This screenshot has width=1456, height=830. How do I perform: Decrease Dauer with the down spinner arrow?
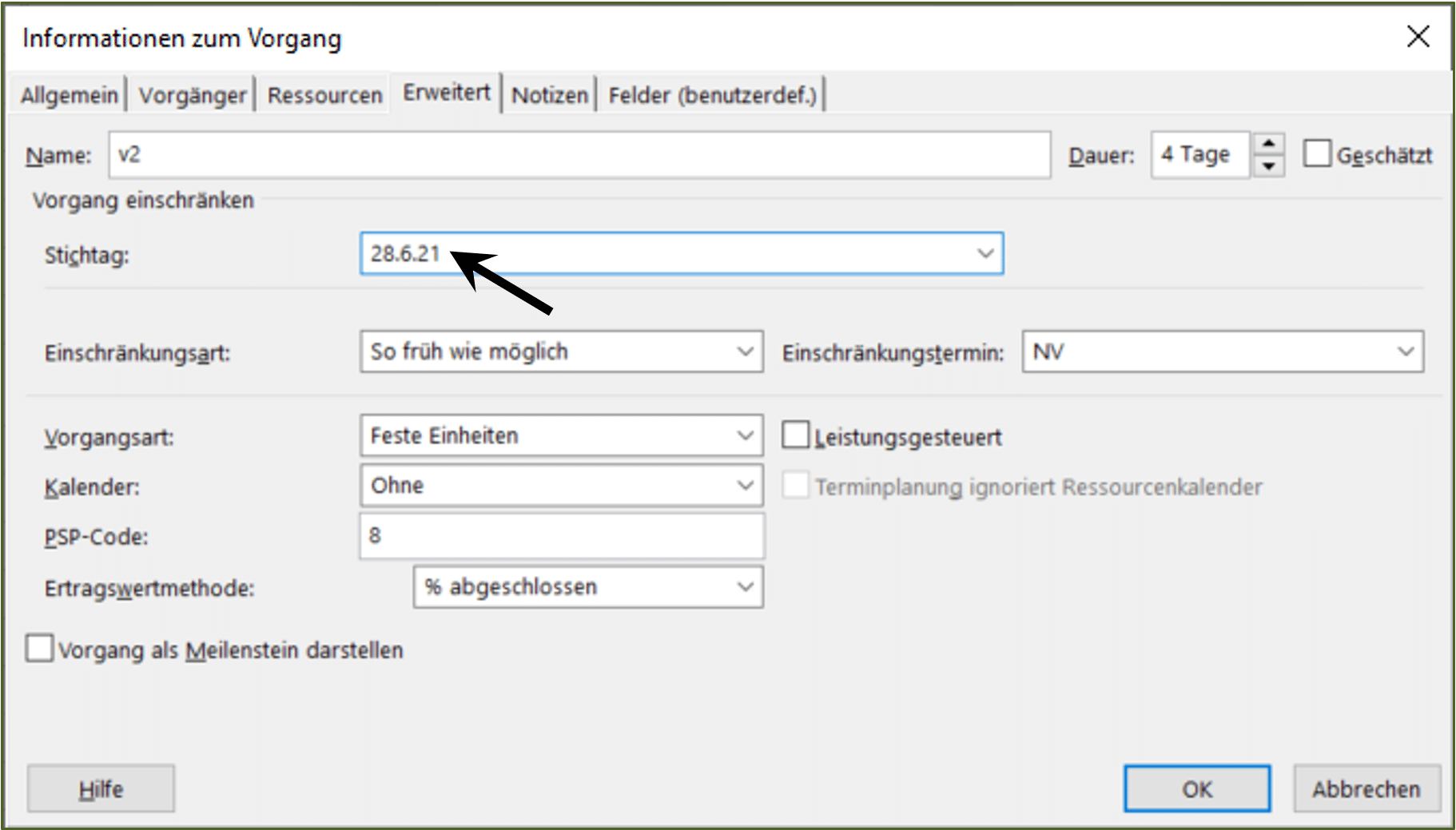(1268, 166)
